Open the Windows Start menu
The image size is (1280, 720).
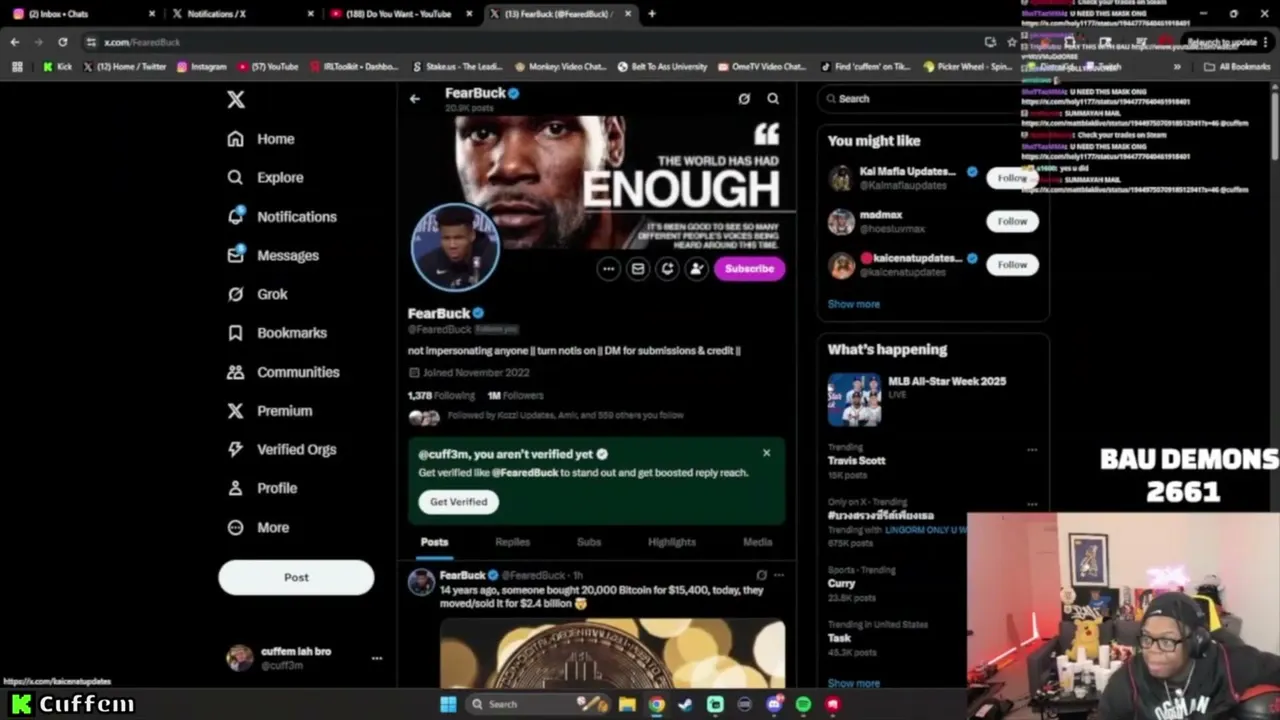pyautogui.click(x=448, y=704)
